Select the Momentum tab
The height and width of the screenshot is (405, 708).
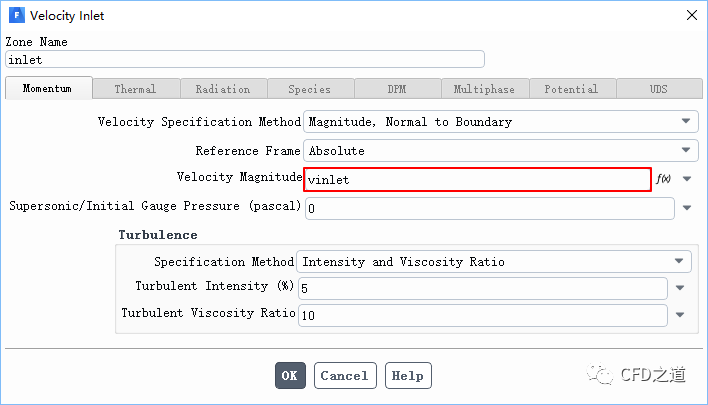pyautogui.click(x=48, y=89)
